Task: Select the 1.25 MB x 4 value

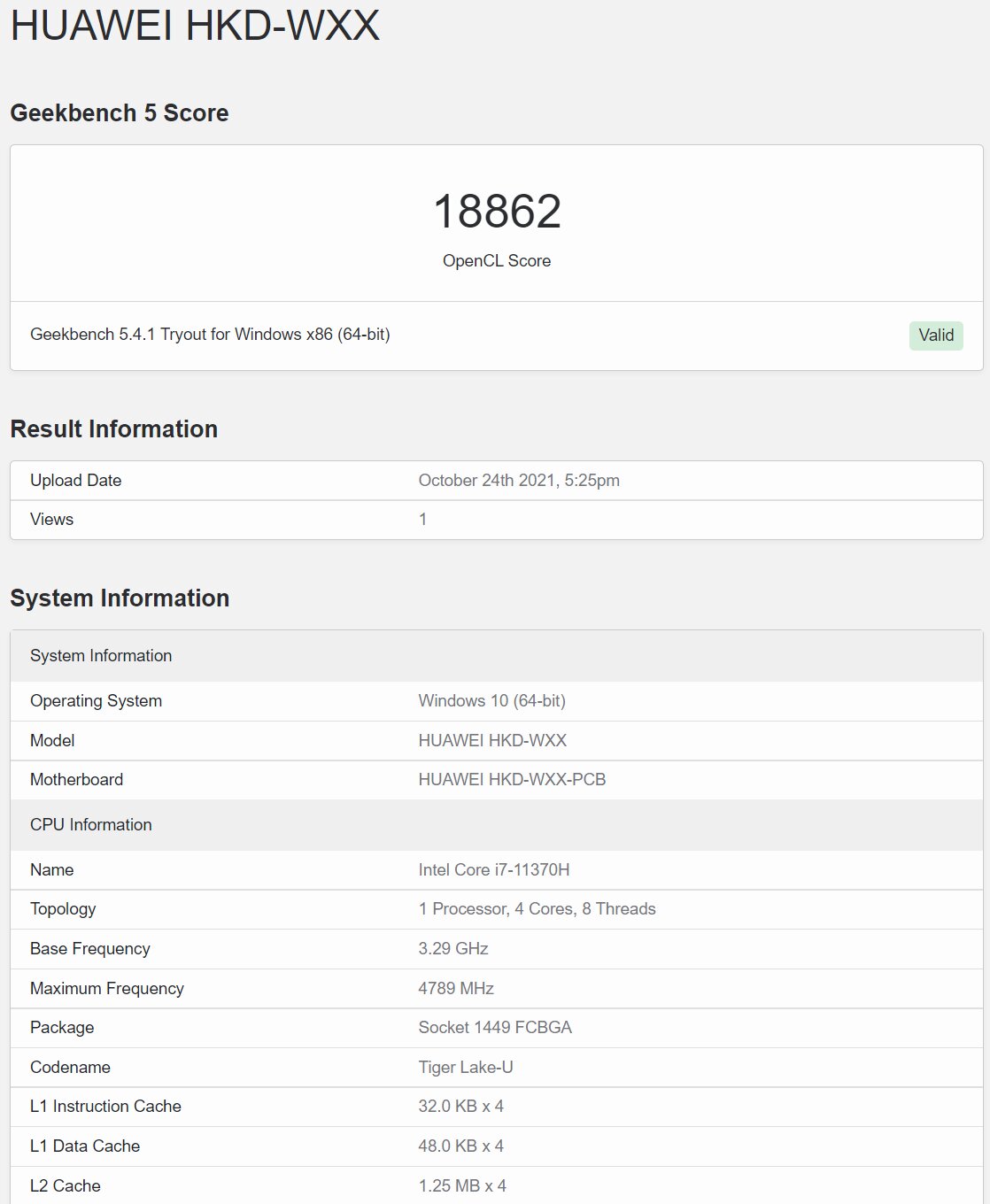Action: pyautogui.click(x=462, y=1185)
